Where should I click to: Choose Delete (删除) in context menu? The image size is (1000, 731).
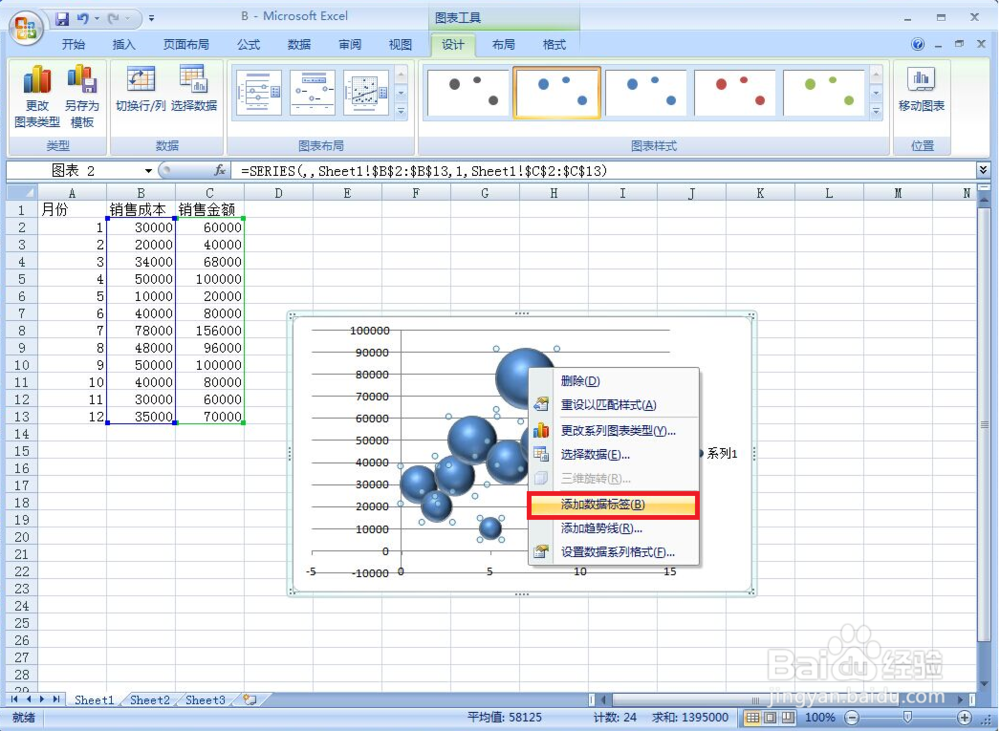614,381
